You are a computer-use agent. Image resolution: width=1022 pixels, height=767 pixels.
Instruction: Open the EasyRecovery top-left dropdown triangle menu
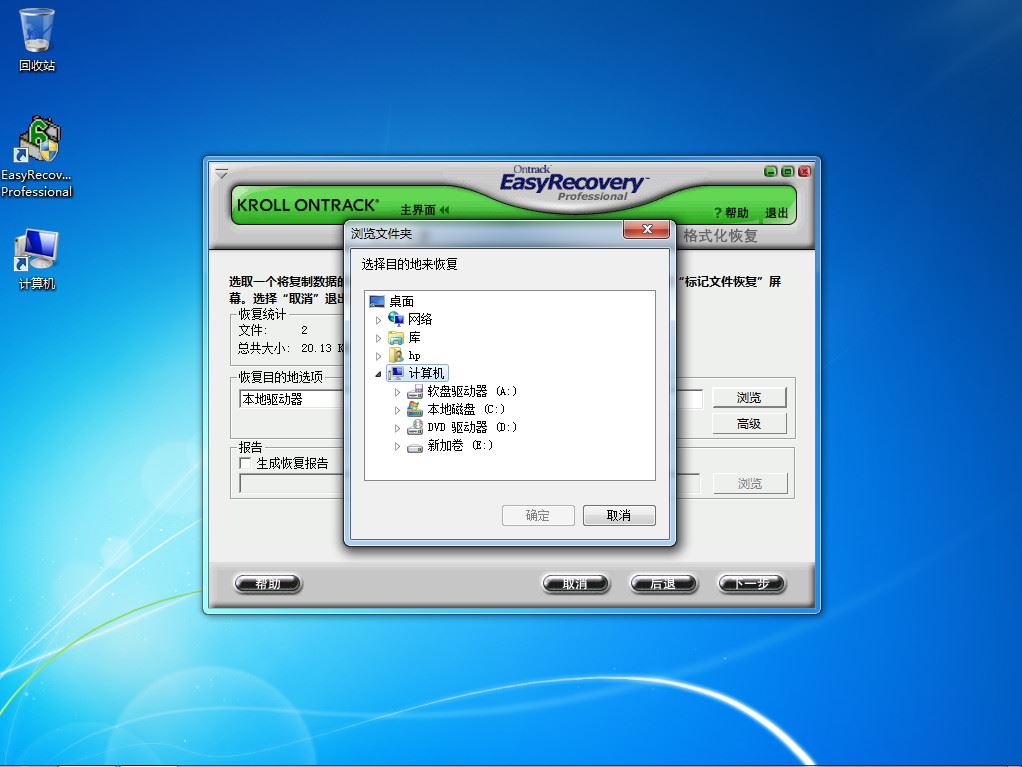pos(222,174)
